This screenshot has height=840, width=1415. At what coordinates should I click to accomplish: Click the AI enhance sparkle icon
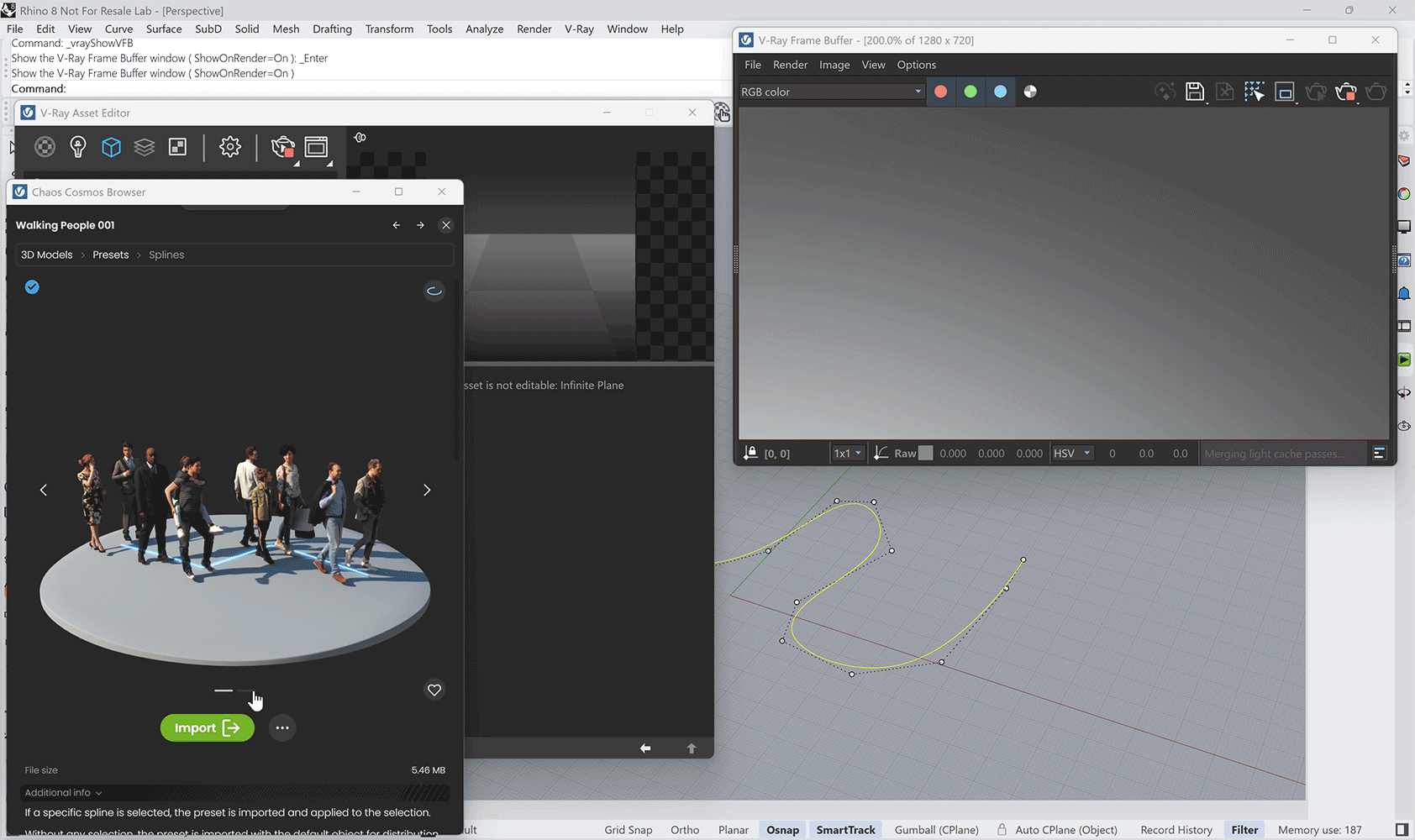click(x=1165, y=92)
